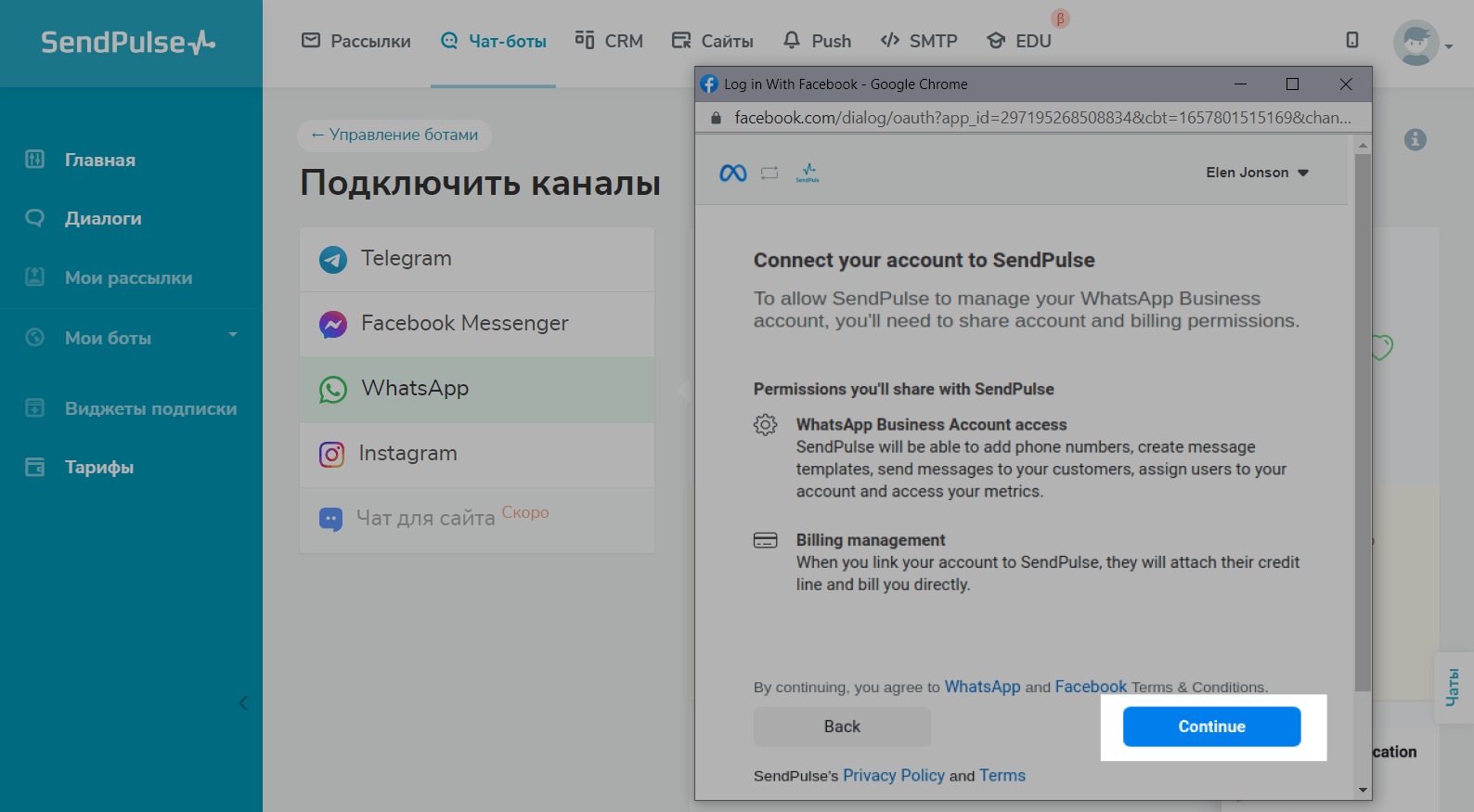Click the WhatsApp icon
1474x812 pixels.
point(333,390)
